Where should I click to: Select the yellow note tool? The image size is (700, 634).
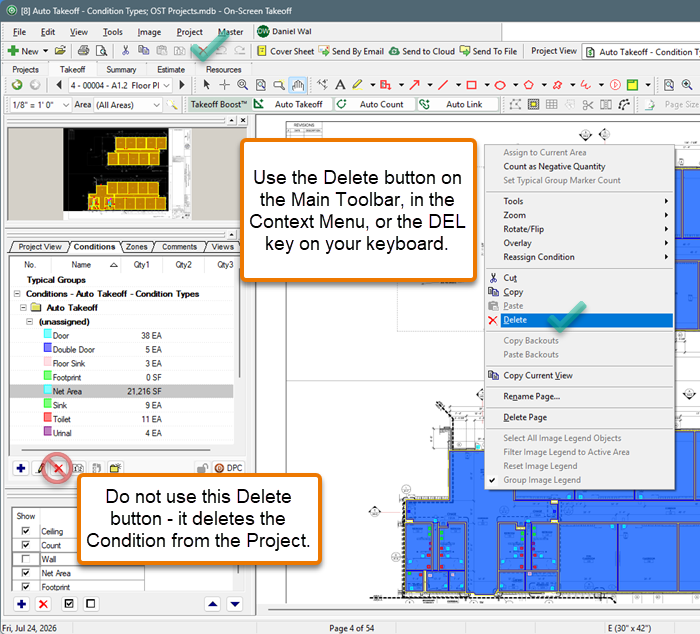pos(632,85)
